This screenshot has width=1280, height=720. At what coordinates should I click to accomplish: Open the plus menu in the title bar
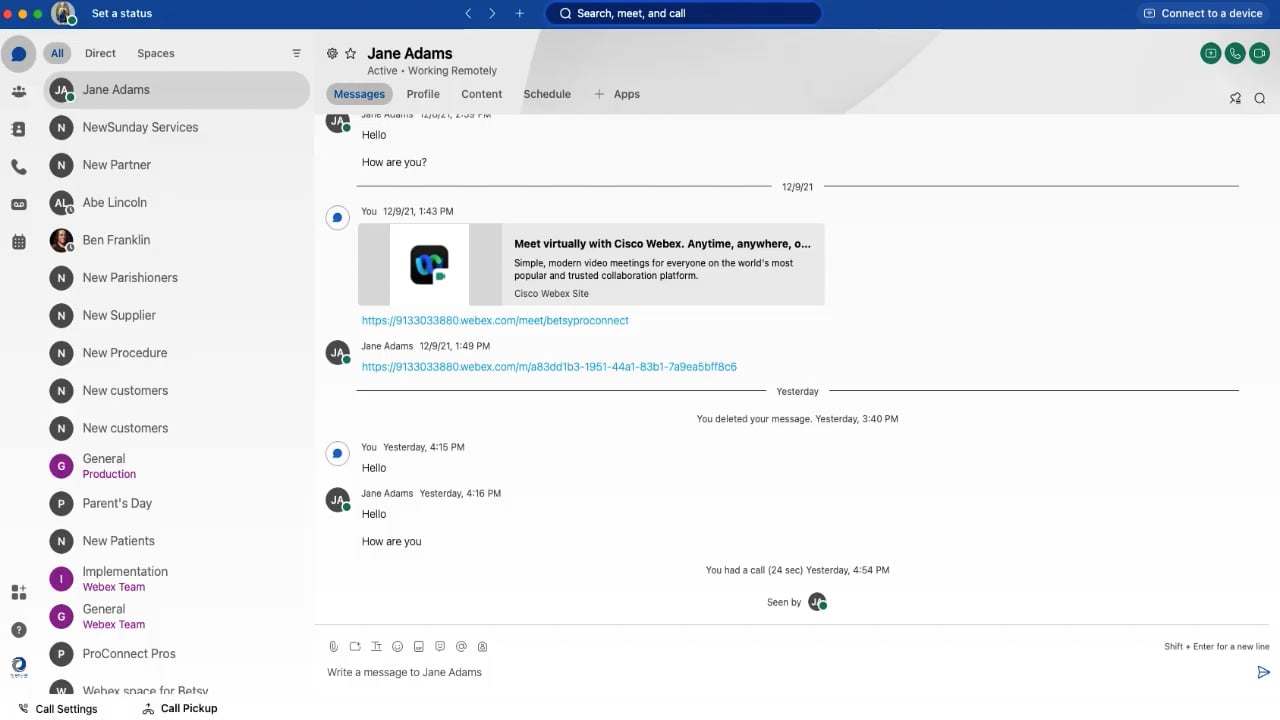tap(519, 14)
